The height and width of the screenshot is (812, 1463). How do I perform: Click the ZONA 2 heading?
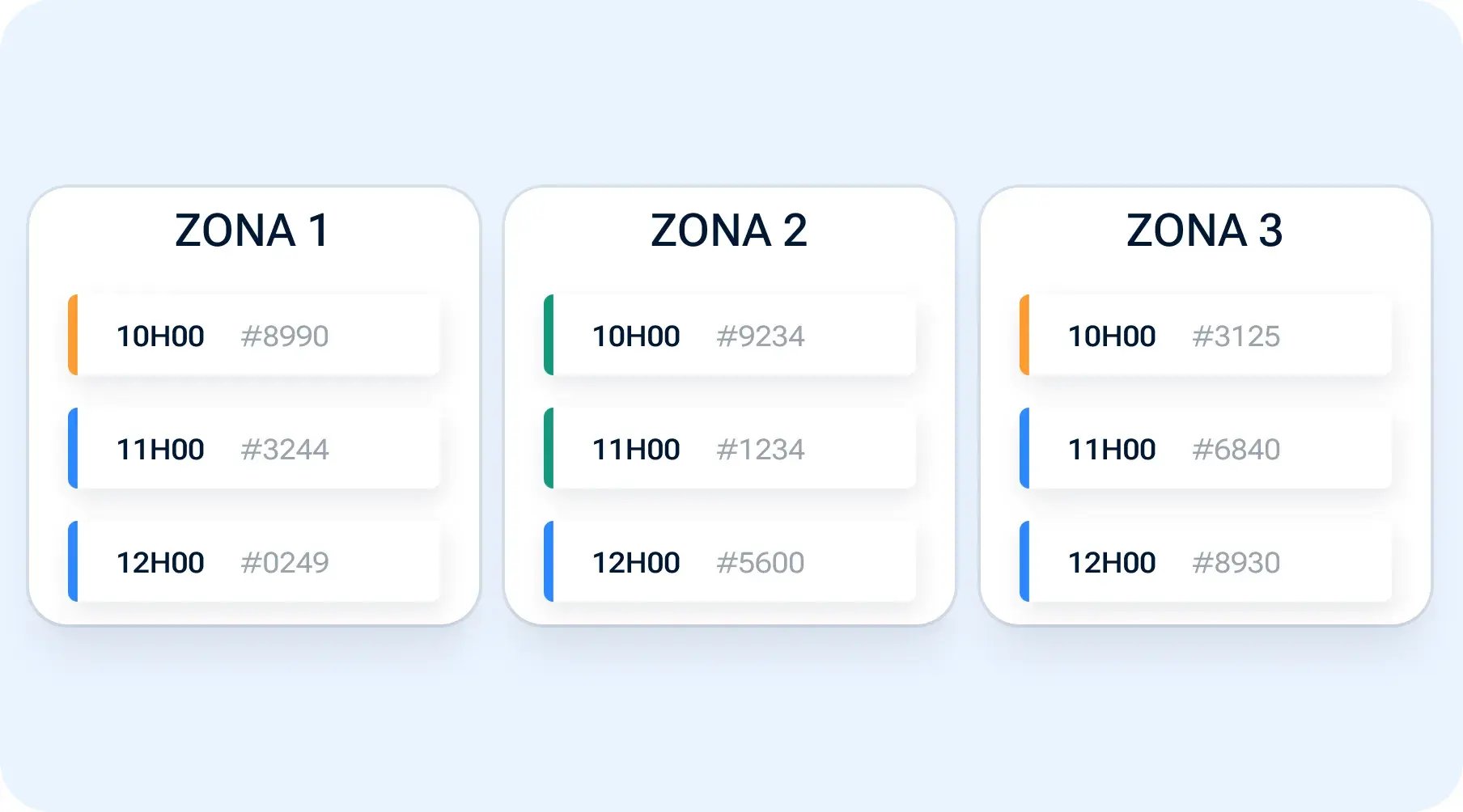click(x=729, y=230)
